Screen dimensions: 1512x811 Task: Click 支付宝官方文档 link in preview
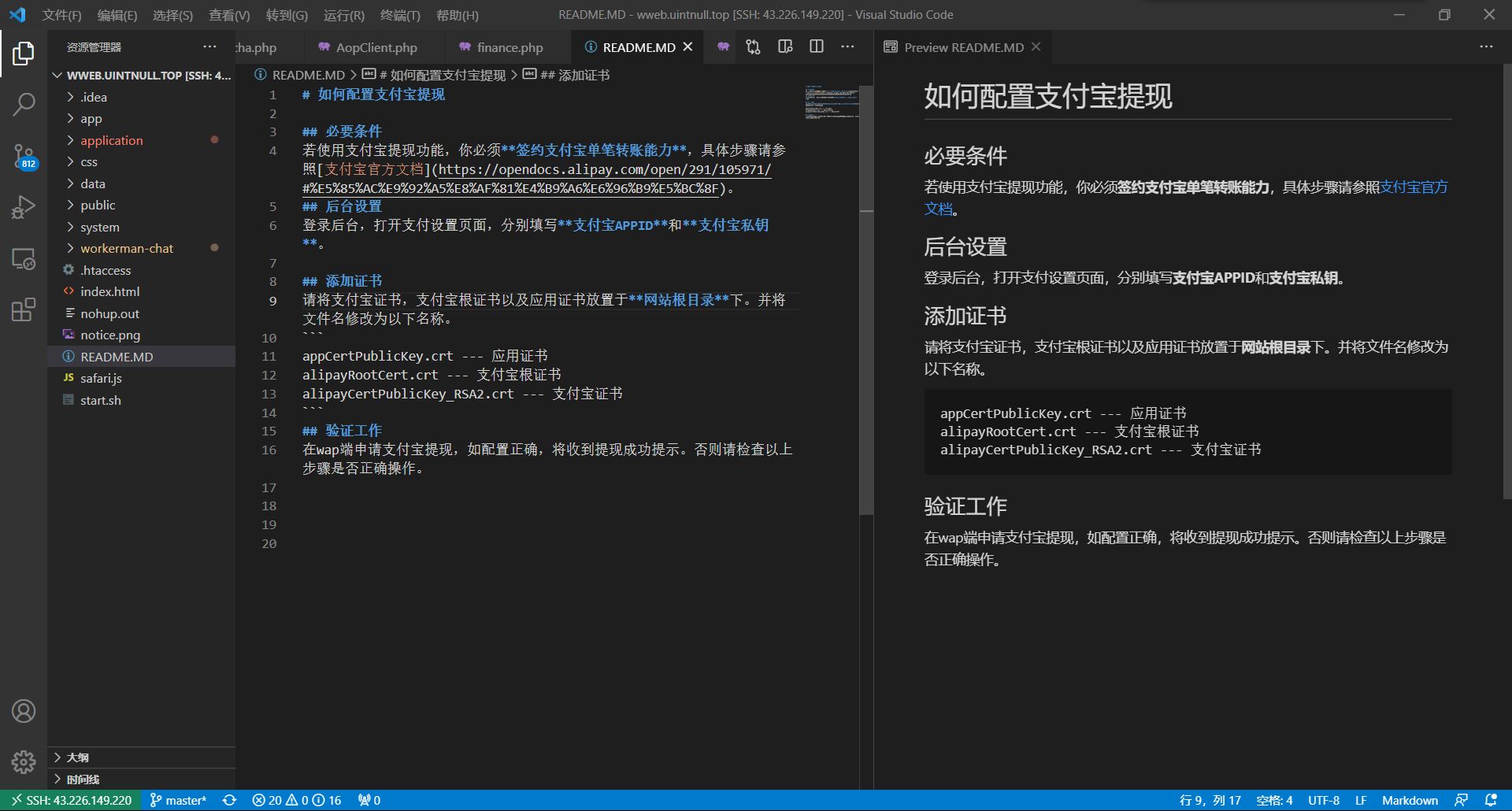tap(1414, 187)
